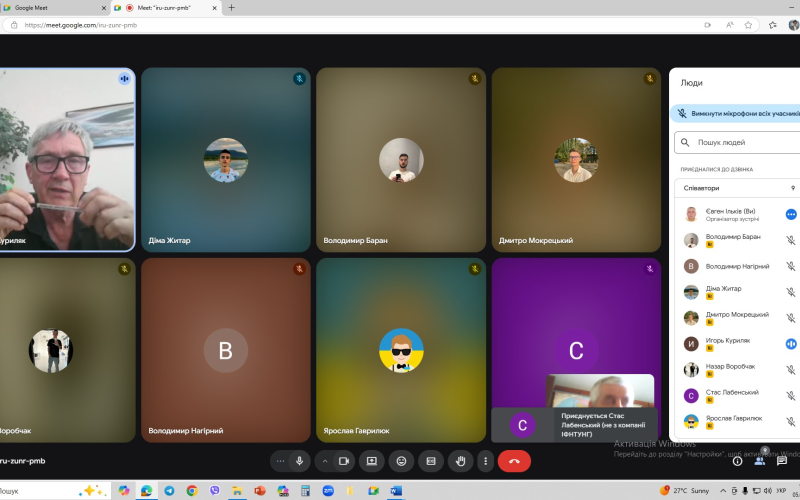Open Copilot from the taskbar
Image resolution: width=800 pixels, height=500 pixels.
[124, 491]
